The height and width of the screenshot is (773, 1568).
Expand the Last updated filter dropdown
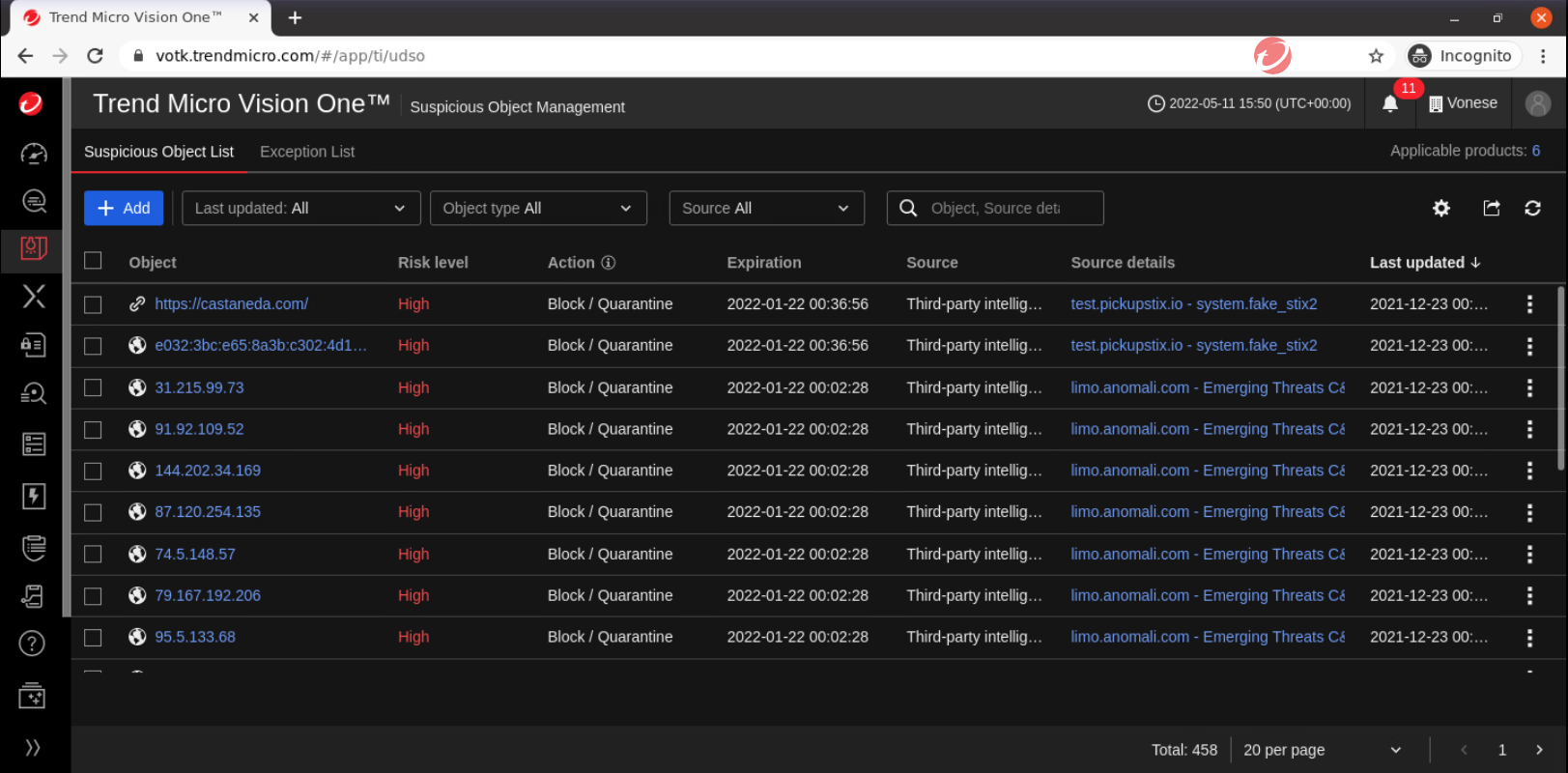(300, 208)
